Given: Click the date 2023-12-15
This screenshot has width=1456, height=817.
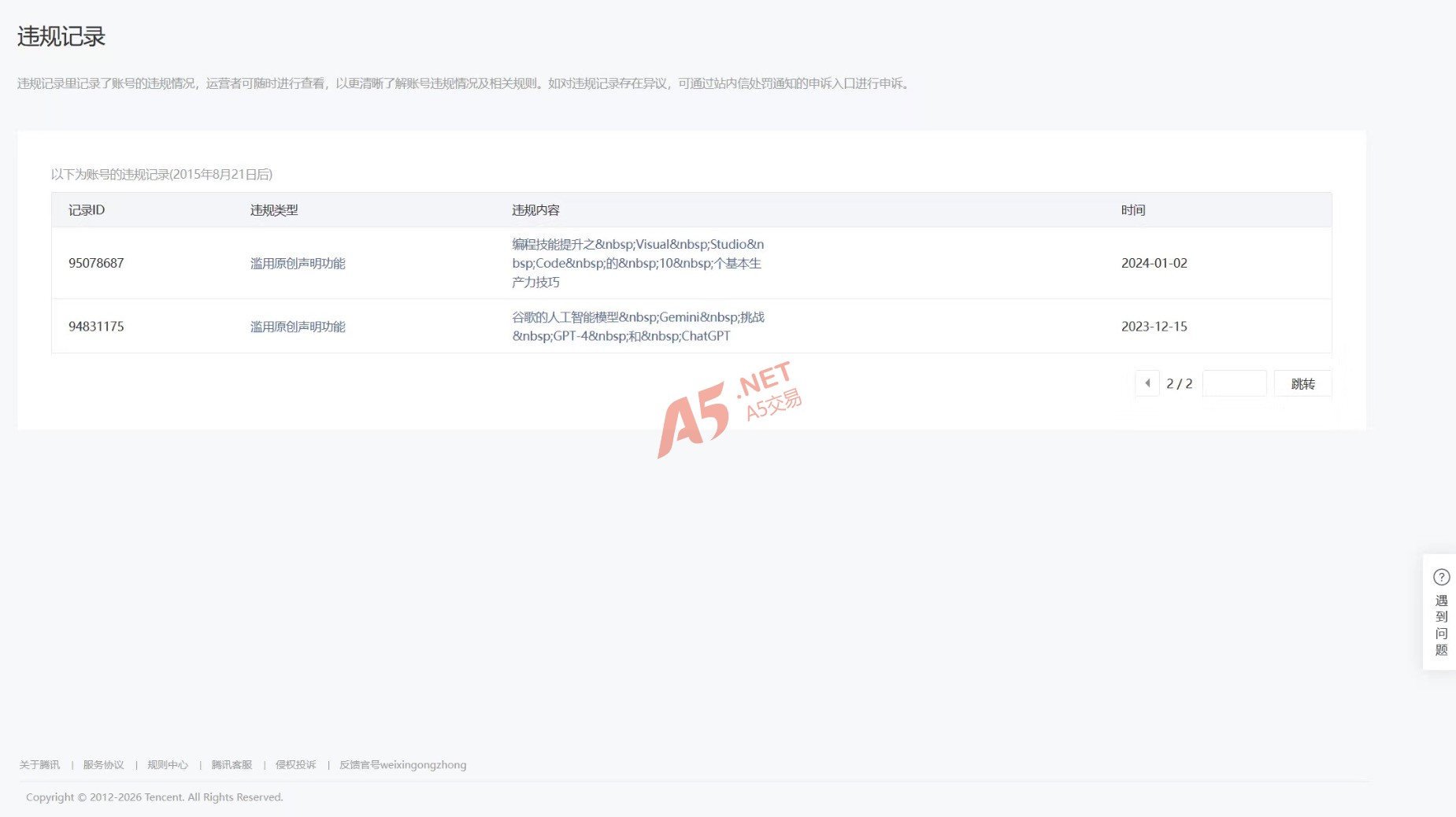Looking at the screenshot, I should point(1154,327).
